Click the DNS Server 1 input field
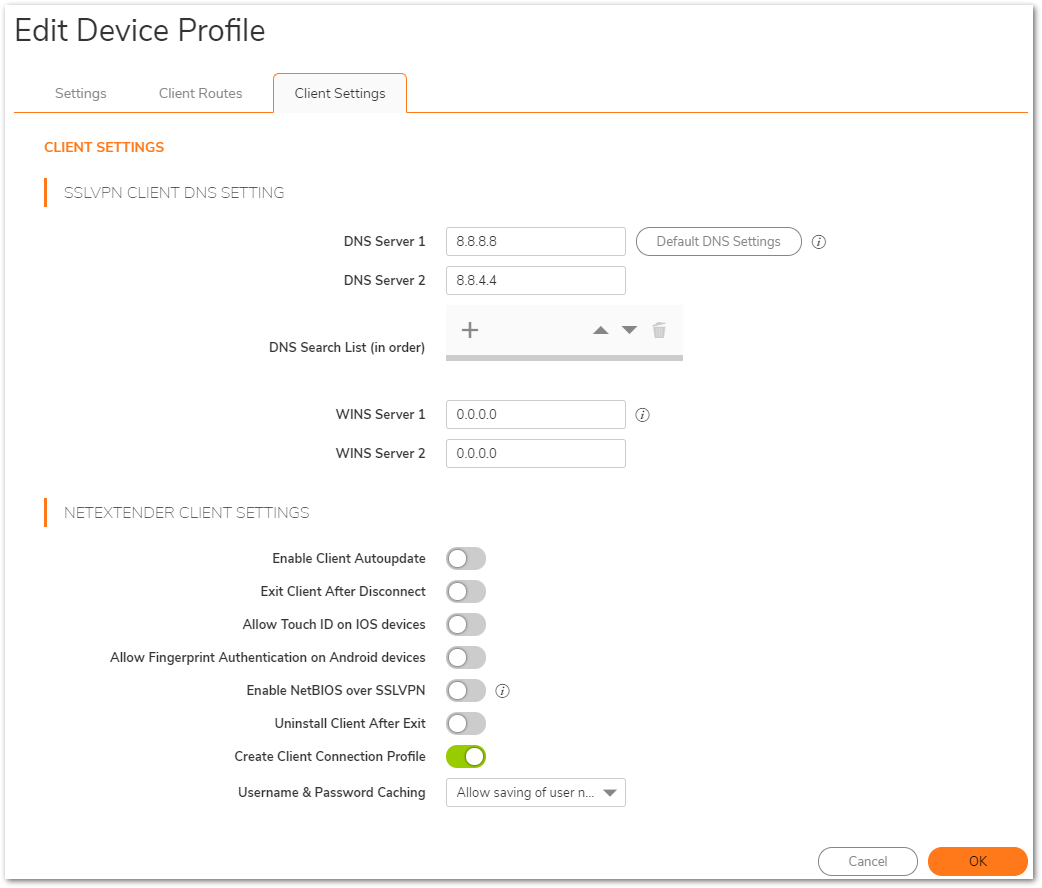This screenshot has width=1042, height=888. [x=536, y=242]
